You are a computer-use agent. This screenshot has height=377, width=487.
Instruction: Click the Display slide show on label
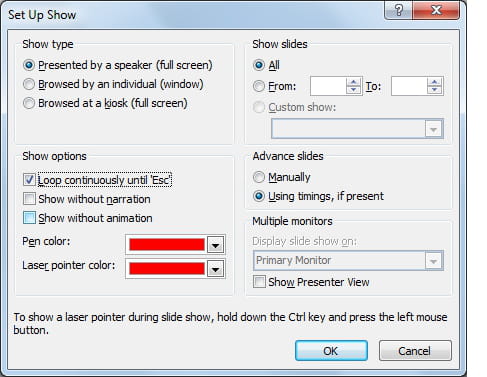pyautogui.click(x=304, y=241)
